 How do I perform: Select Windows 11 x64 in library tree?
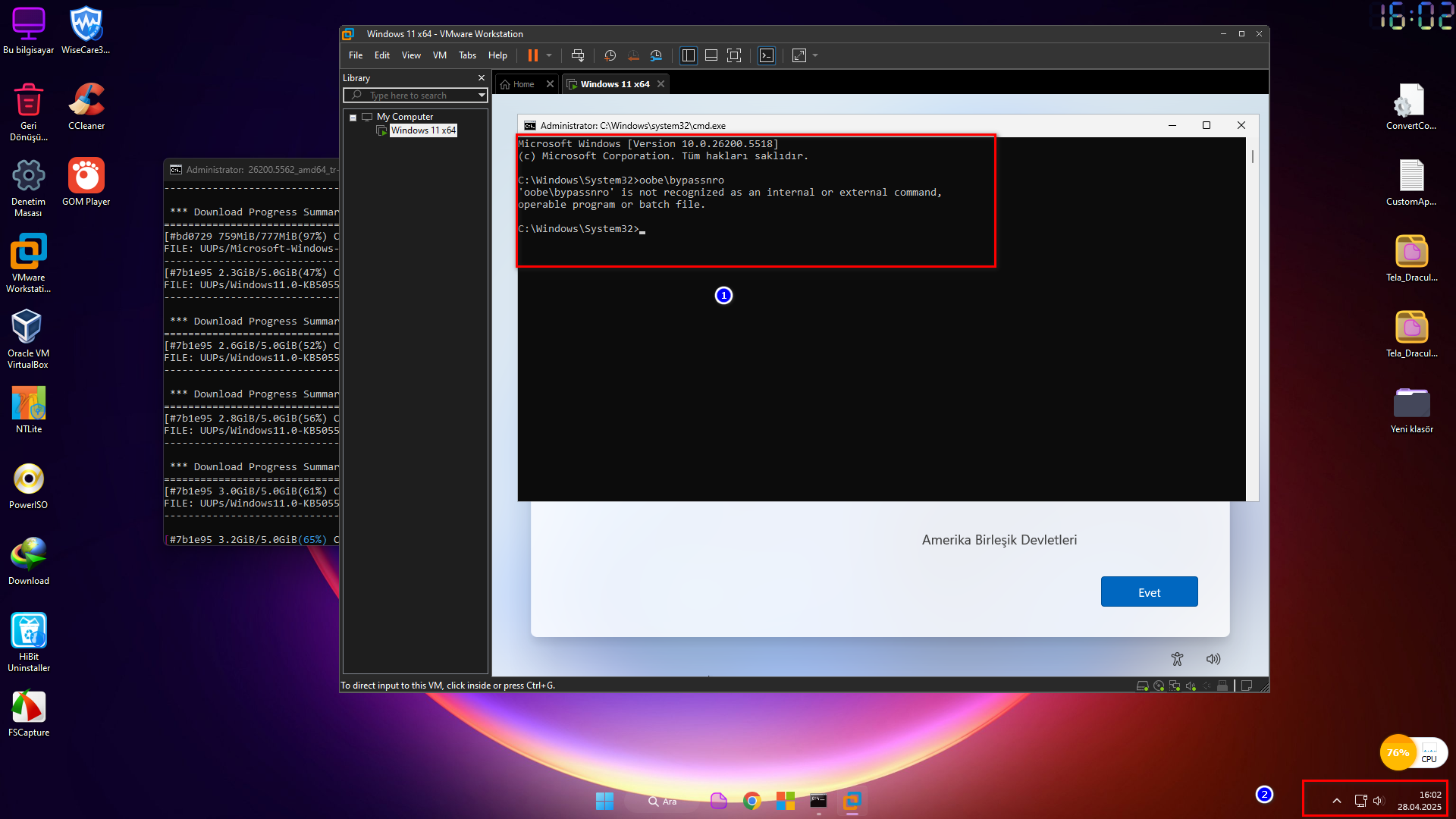point(422,130)
